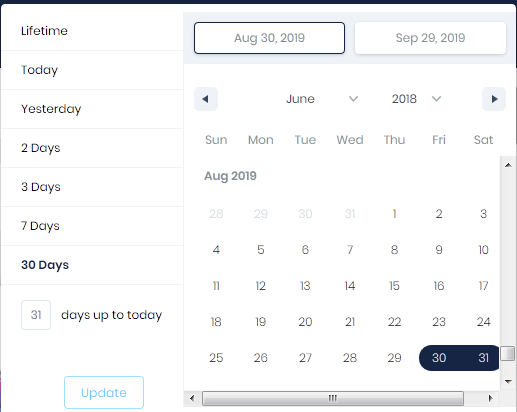Image resolution: width=517 pixels, height=412 pixels.
Task: Click the calendar scroll-down arrow
Action: point(508,381)
